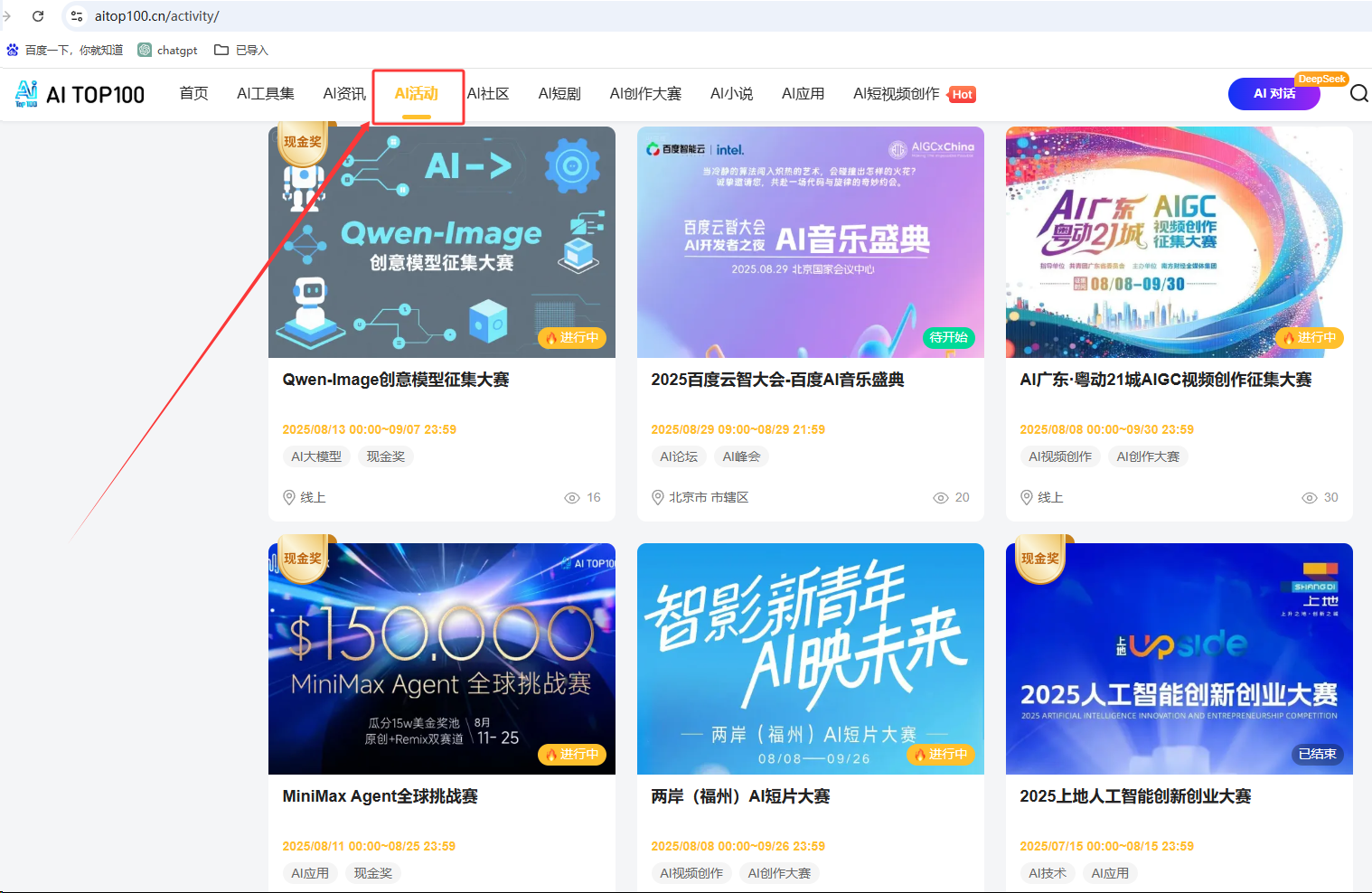Image resolution: width=1372 pixels, height=893 pixels.
Task: Open AI创作大赛 navigation item
Action: click(645, 94)
